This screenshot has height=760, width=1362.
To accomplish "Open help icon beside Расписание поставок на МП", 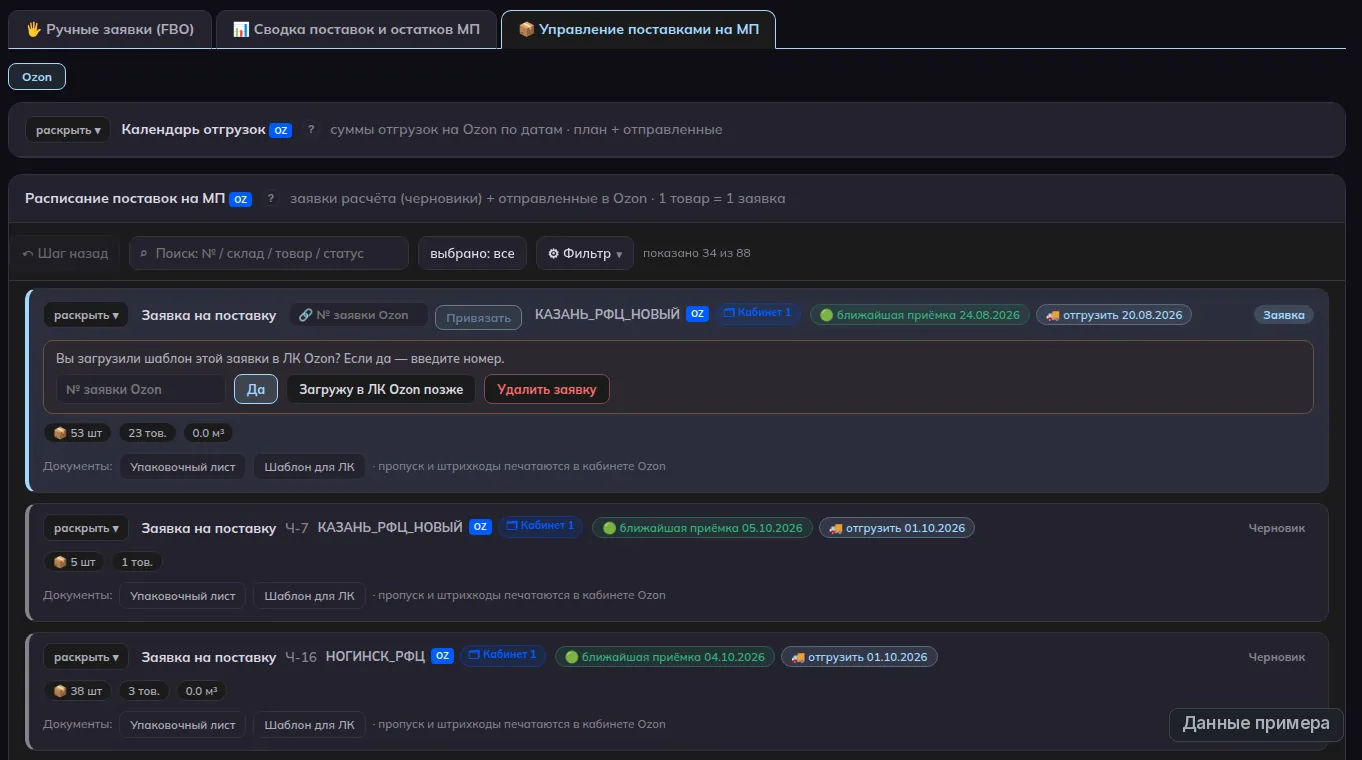I will [271, 199].
